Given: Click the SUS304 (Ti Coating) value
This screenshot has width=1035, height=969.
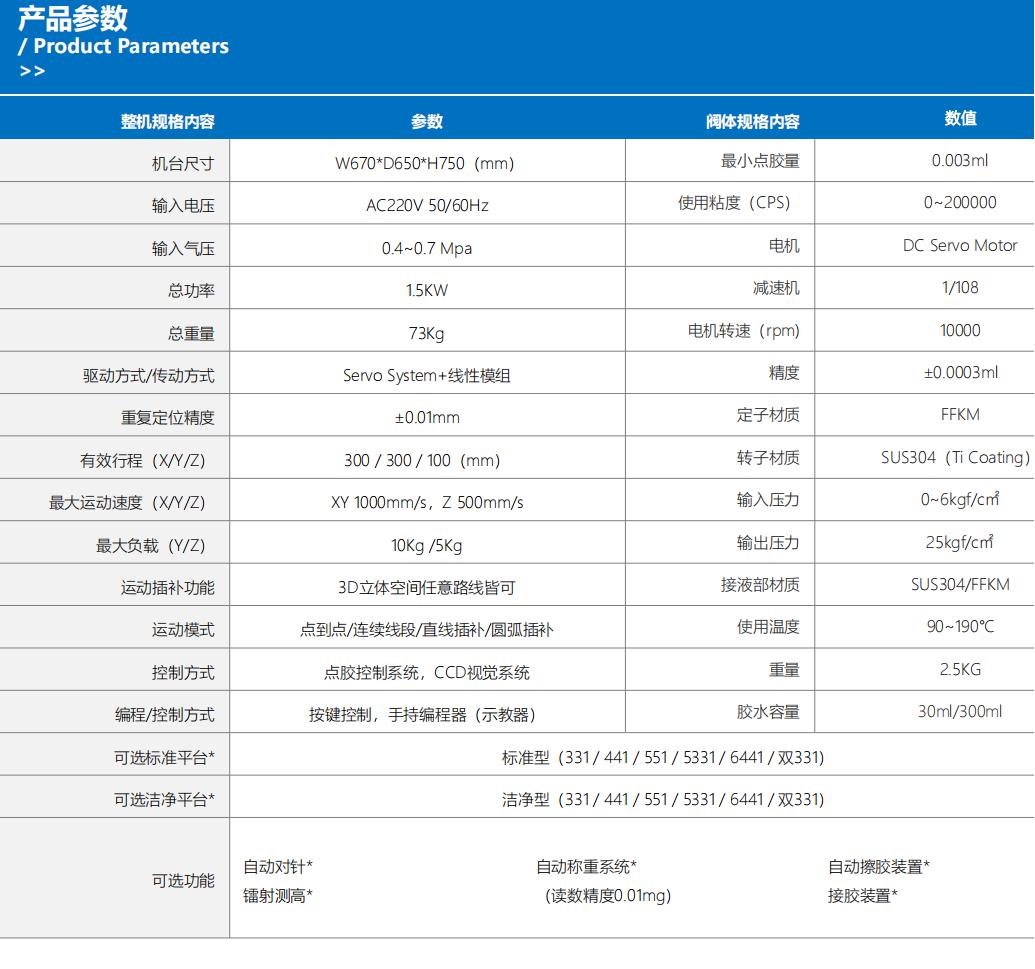Looking at the screenshot, I should tap(955, 457).
